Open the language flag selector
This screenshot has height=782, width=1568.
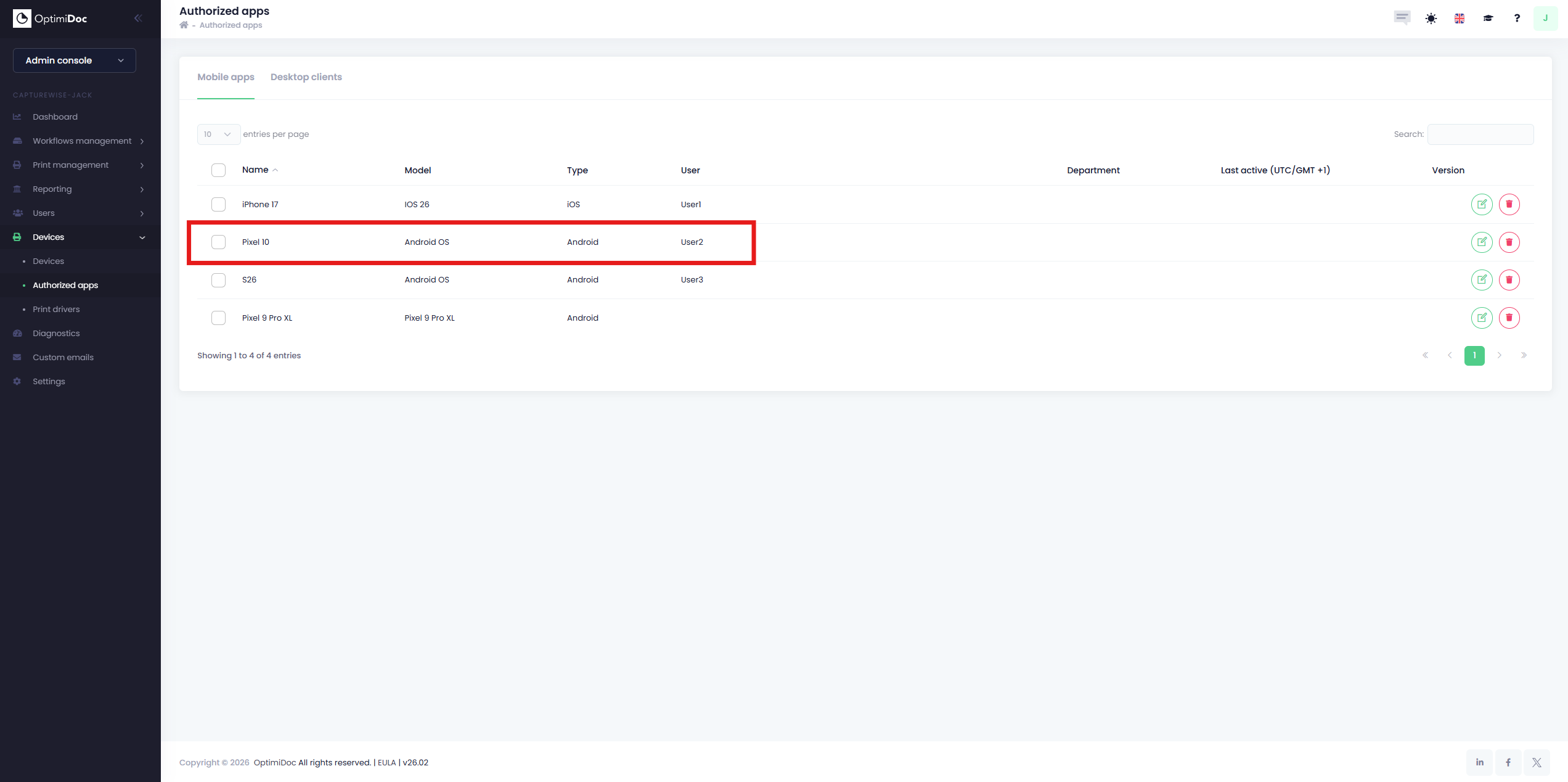[1459, 19]
